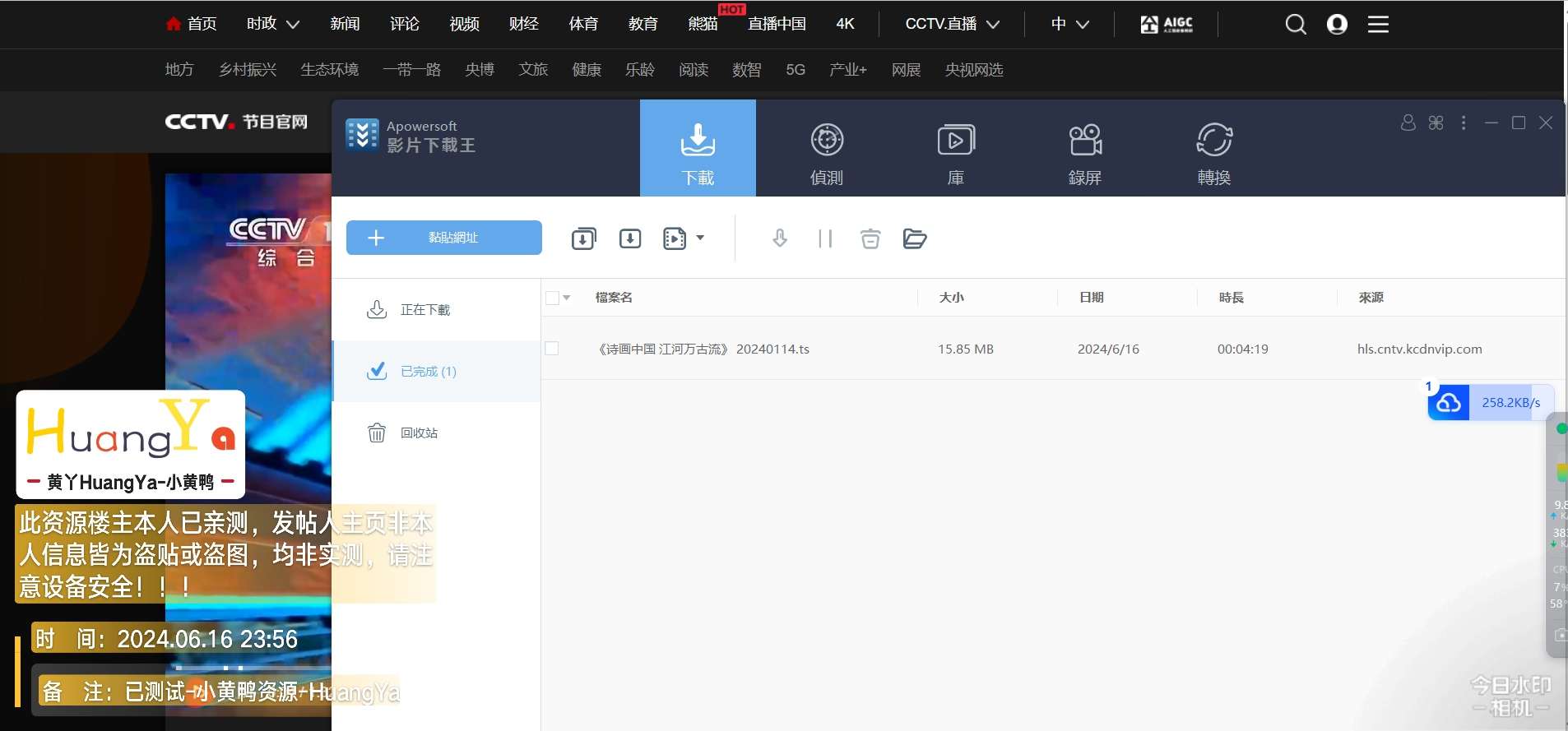Open the 财经 finance menu item
This screenshot has height=731, width=1568.
point(523,24)
